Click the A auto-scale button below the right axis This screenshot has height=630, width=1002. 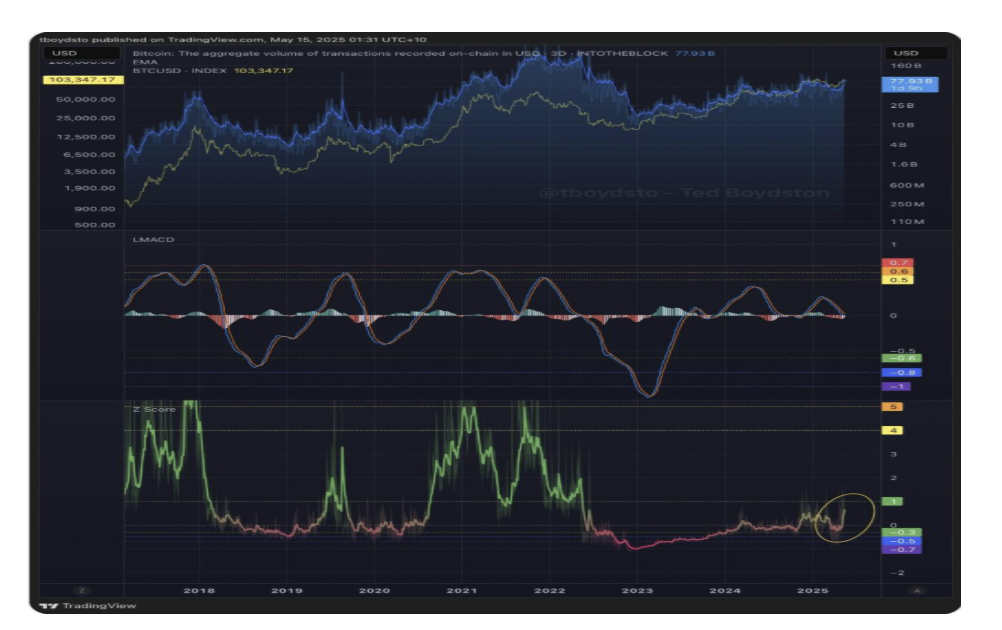(x=916, y=590)
